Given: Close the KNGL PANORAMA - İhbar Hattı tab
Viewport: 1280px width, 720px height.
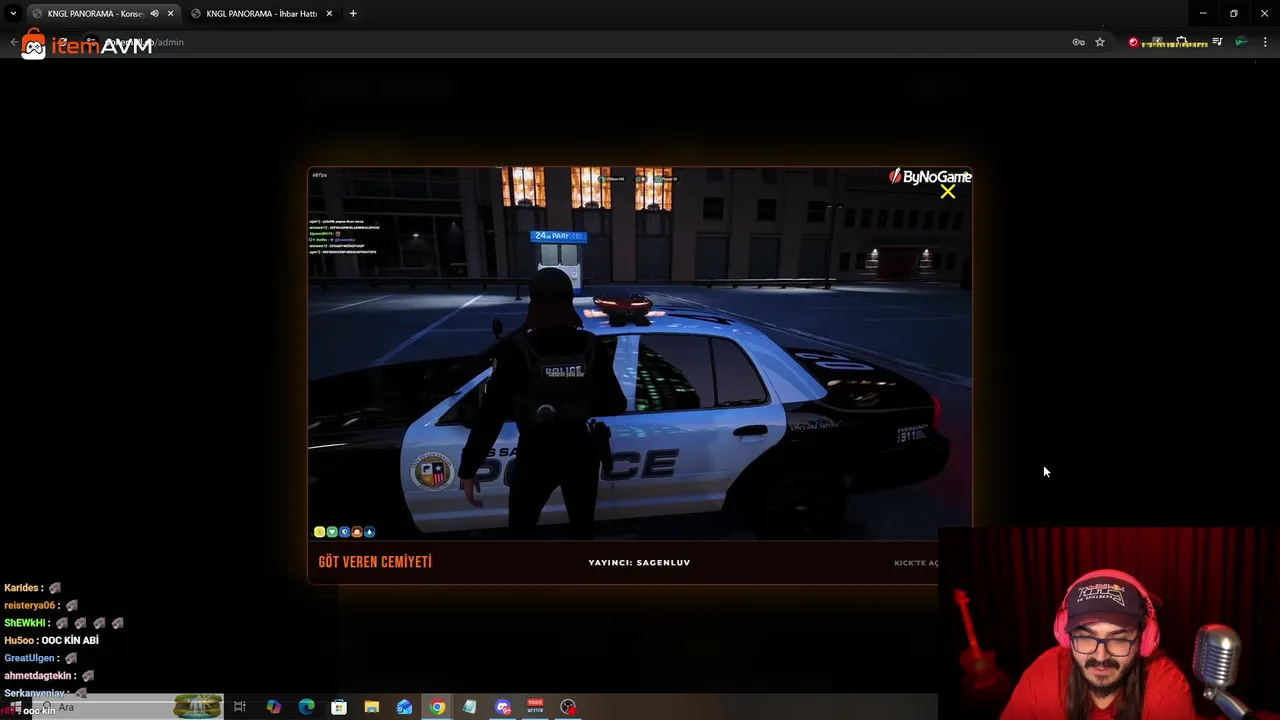Looking at the screenshot, I should coord(329,14).
